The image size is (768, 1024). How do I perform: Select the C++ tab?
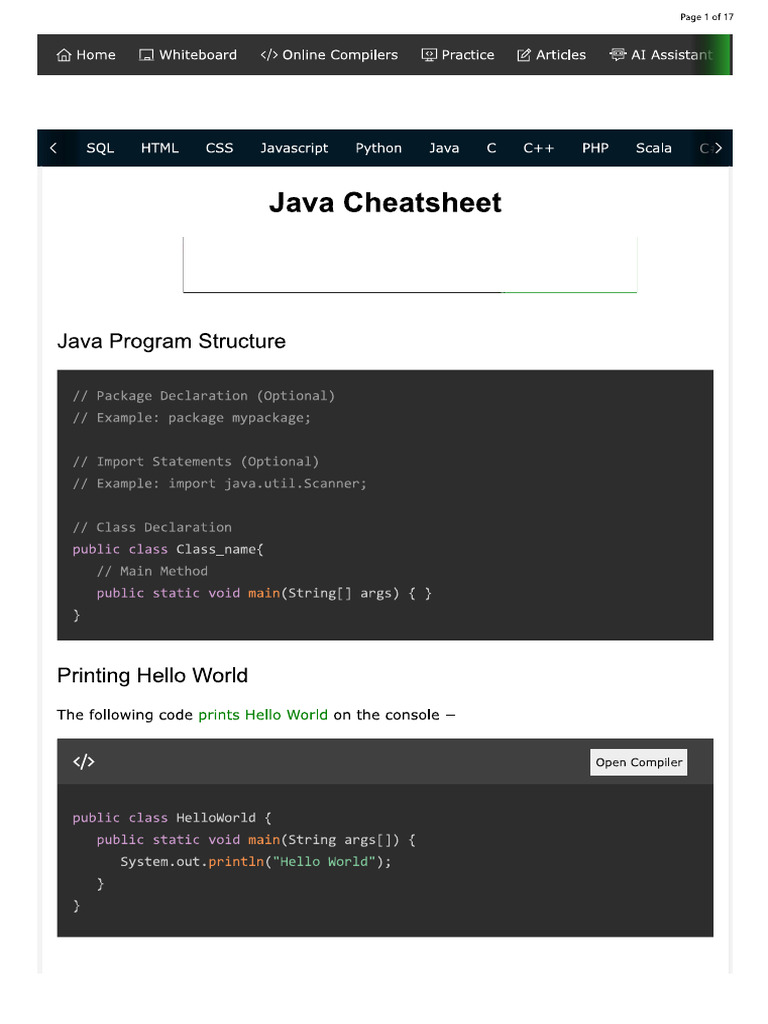[x=539, y=148]
